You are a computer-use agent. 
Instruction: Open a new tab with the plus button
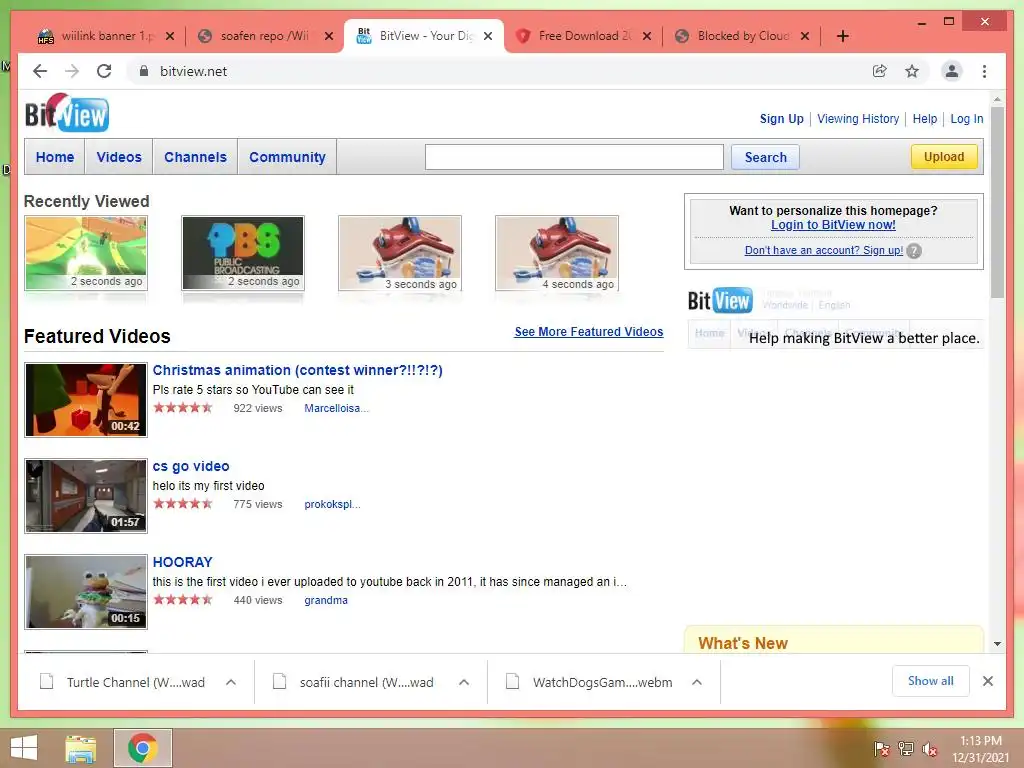click(843, 36)
